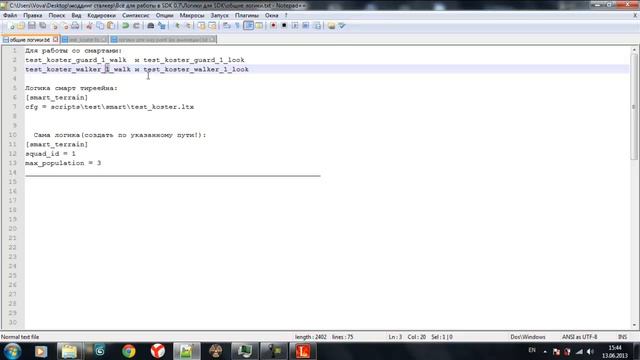Click the text 'Логика смарт тиррейна:'

tap(71, 88)
